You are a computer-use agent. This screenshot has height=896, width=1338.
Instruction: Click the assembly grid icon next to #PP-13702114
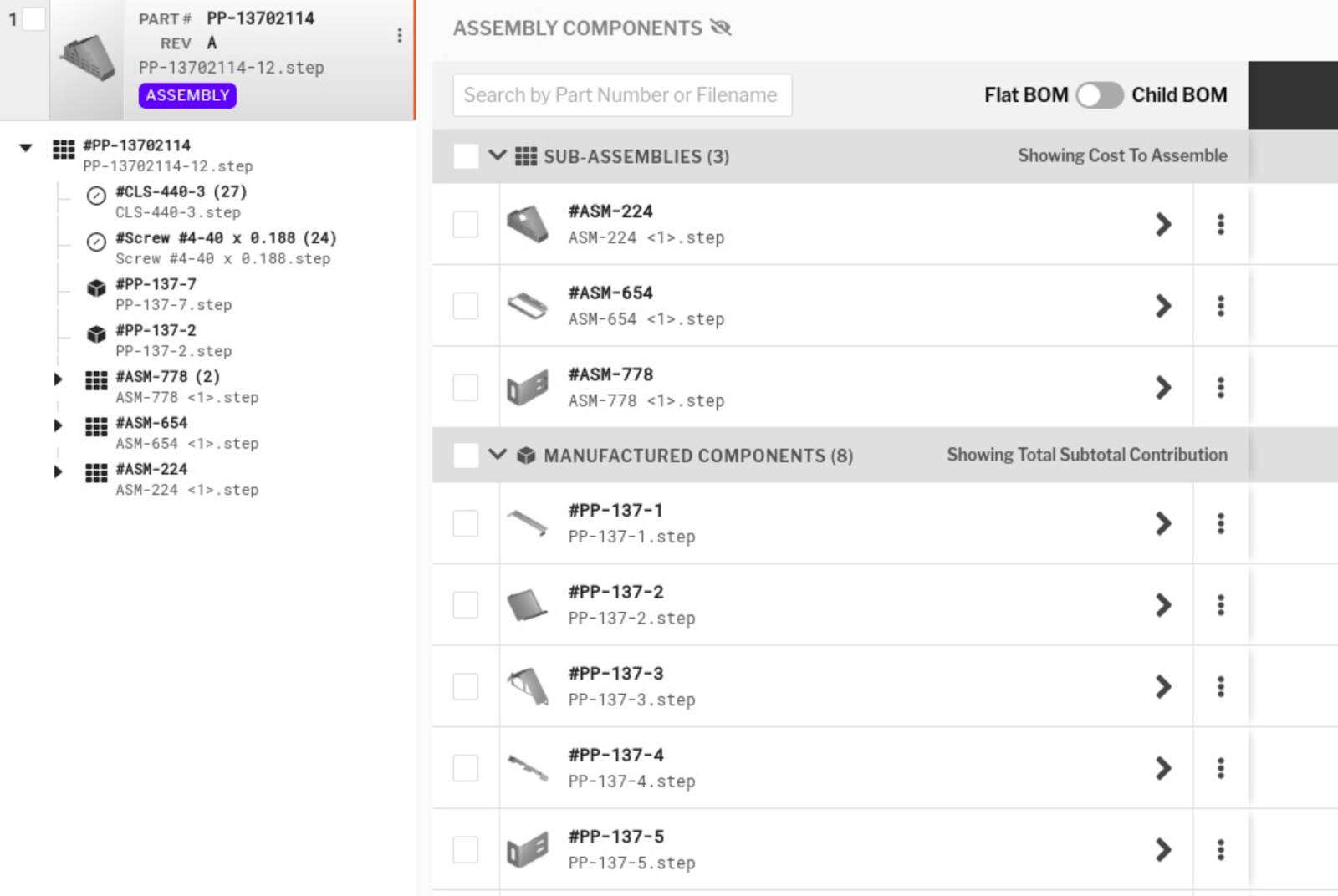tap(64, 150)
